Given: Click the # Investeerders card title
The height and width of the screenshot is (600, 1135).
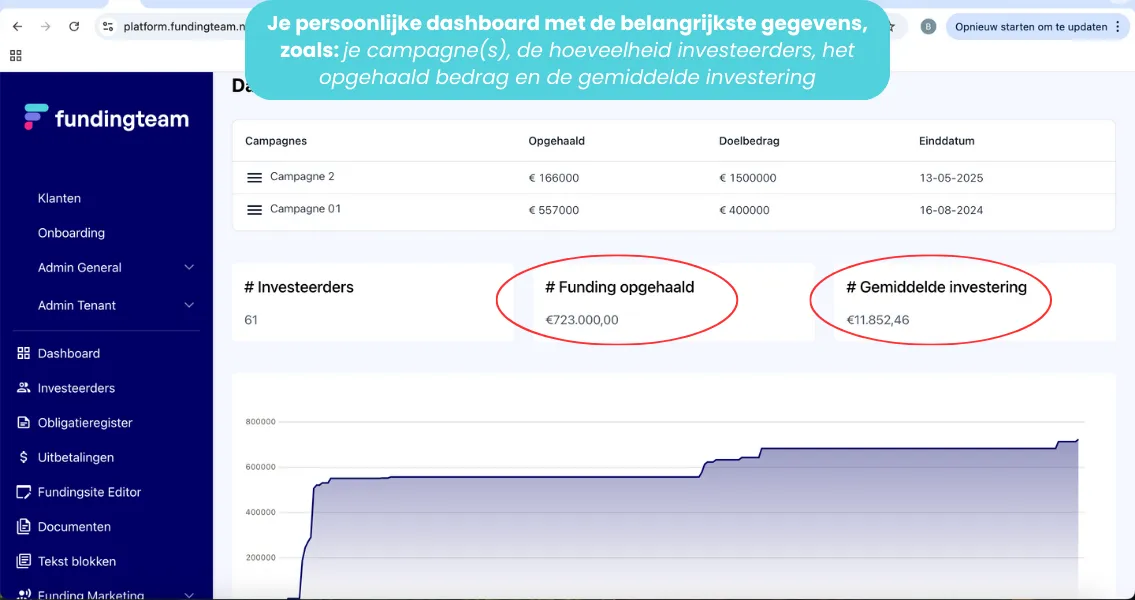Looking at the screenshot, I should [x=299, y=287].
